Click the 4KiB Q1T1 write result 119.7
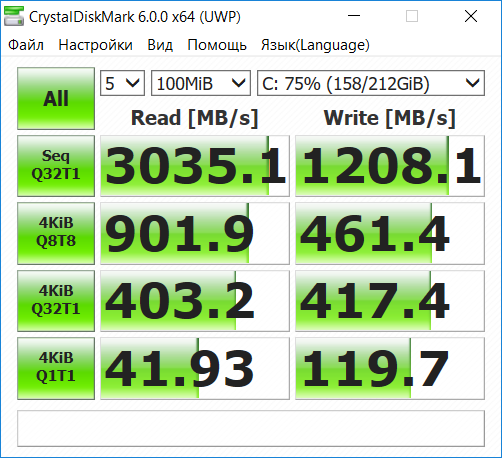Image resolution: width=502 pixels, height=458 pixels. [x=390, y=368]
